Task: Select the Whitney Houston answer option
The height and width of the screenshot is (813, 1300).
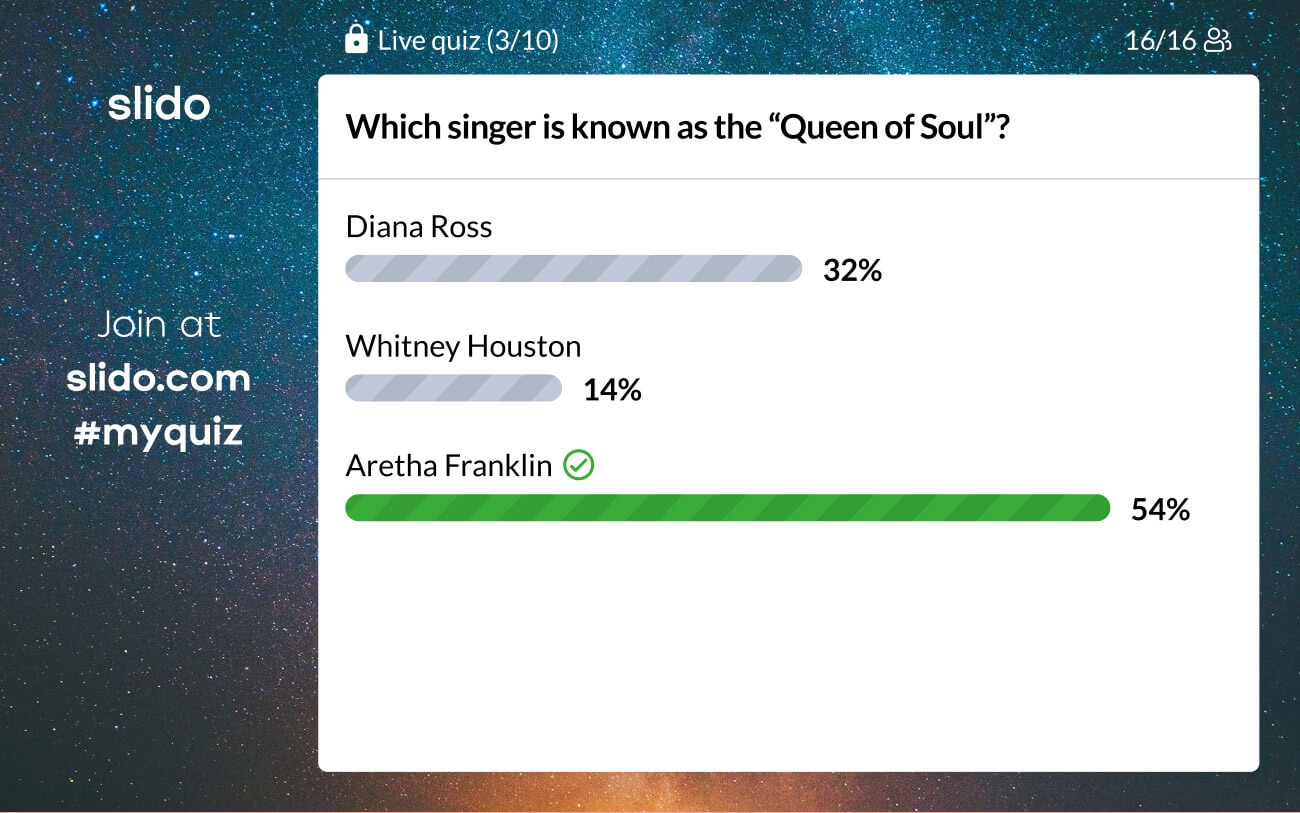Action: pyautogui.click(x=463, y=346)
